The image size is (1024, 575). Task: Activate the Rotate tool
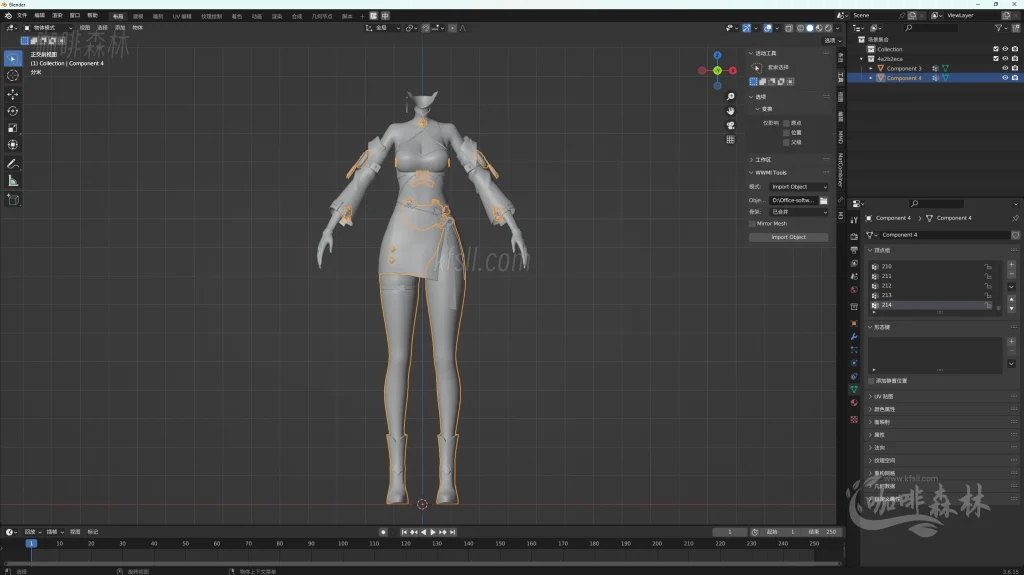[12, 111]
